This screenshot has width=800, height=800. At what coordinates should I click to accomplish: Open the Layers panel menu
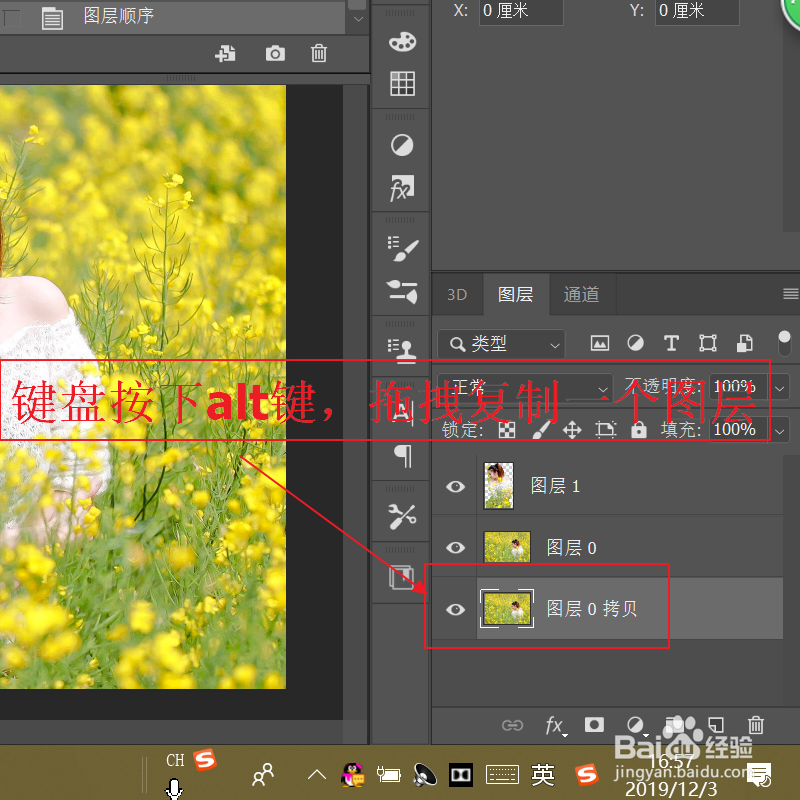(x=790, y=294)
